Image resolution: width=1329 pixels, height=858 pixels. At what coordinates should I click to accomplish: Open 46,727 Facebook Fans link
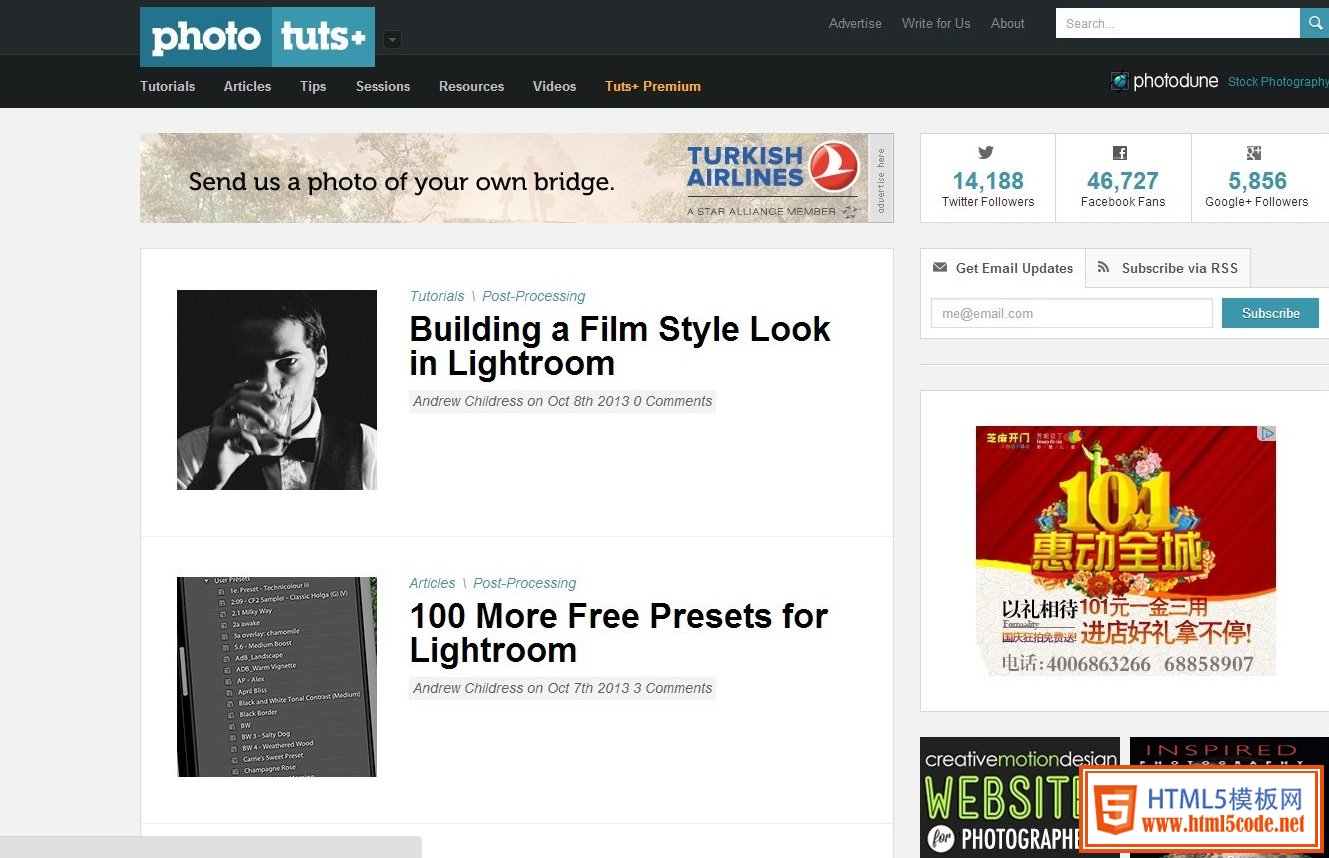click(1123, 178)
